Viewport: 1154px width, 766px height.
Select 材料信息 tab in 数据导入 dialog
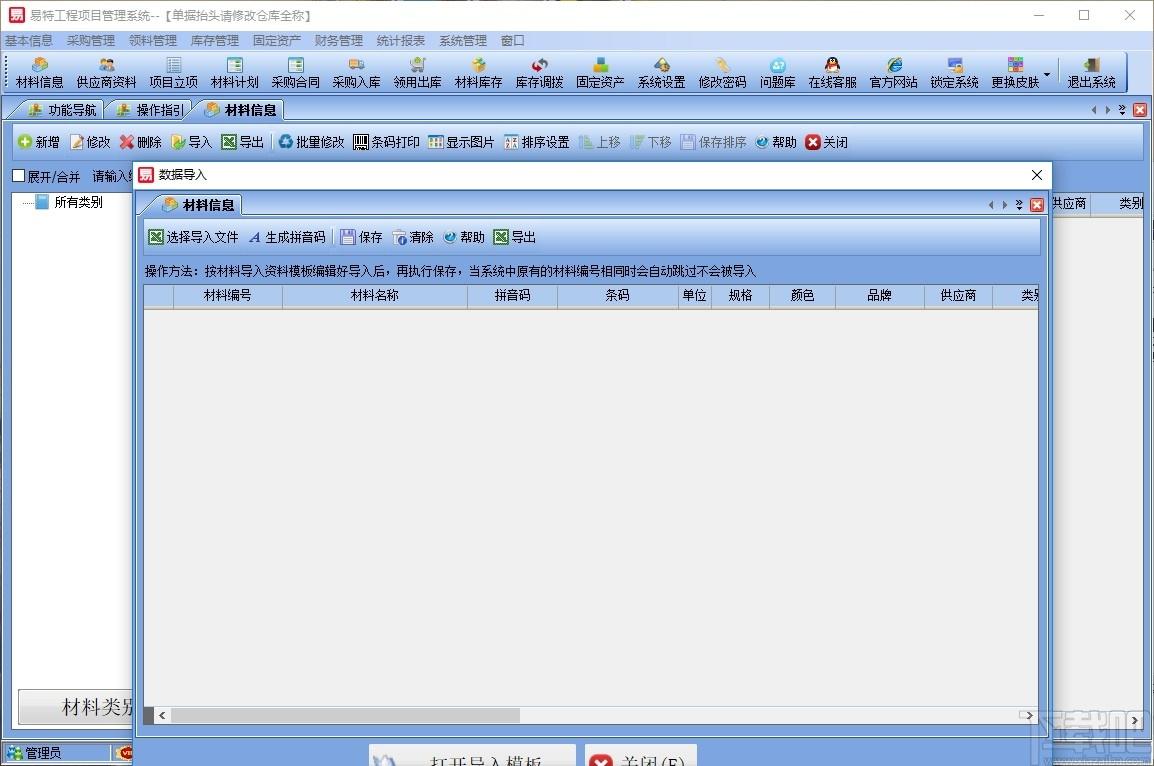[x=198, y=205]
